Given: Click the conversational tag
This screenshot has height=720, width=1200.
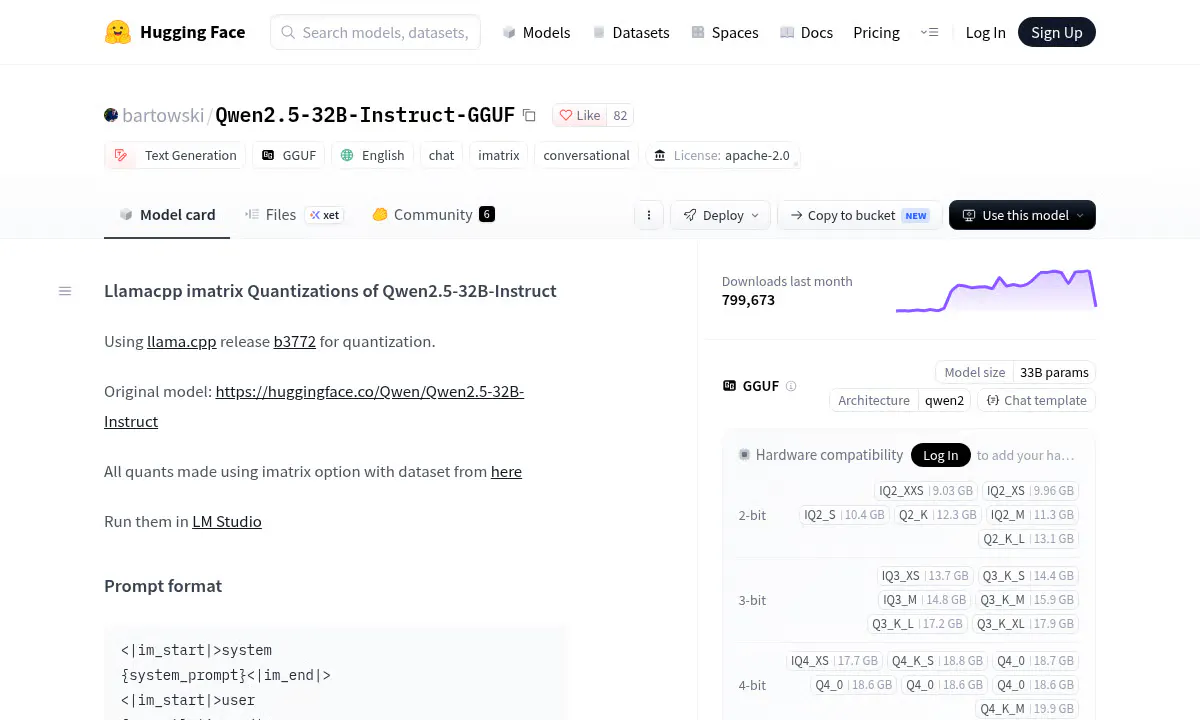Looking at the screenshot, I should pyautogui.click(x=586, y=155).
